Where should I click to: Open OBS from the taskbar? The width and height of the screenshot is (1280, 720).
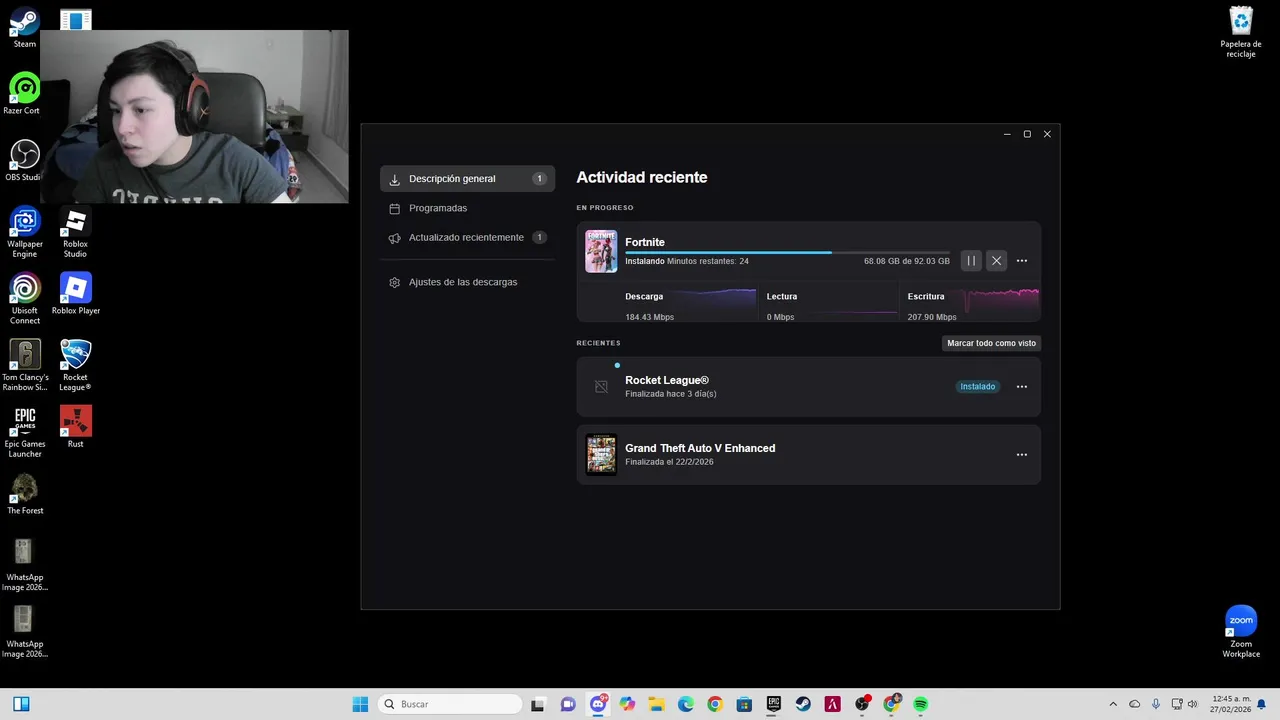coord(862,704)
